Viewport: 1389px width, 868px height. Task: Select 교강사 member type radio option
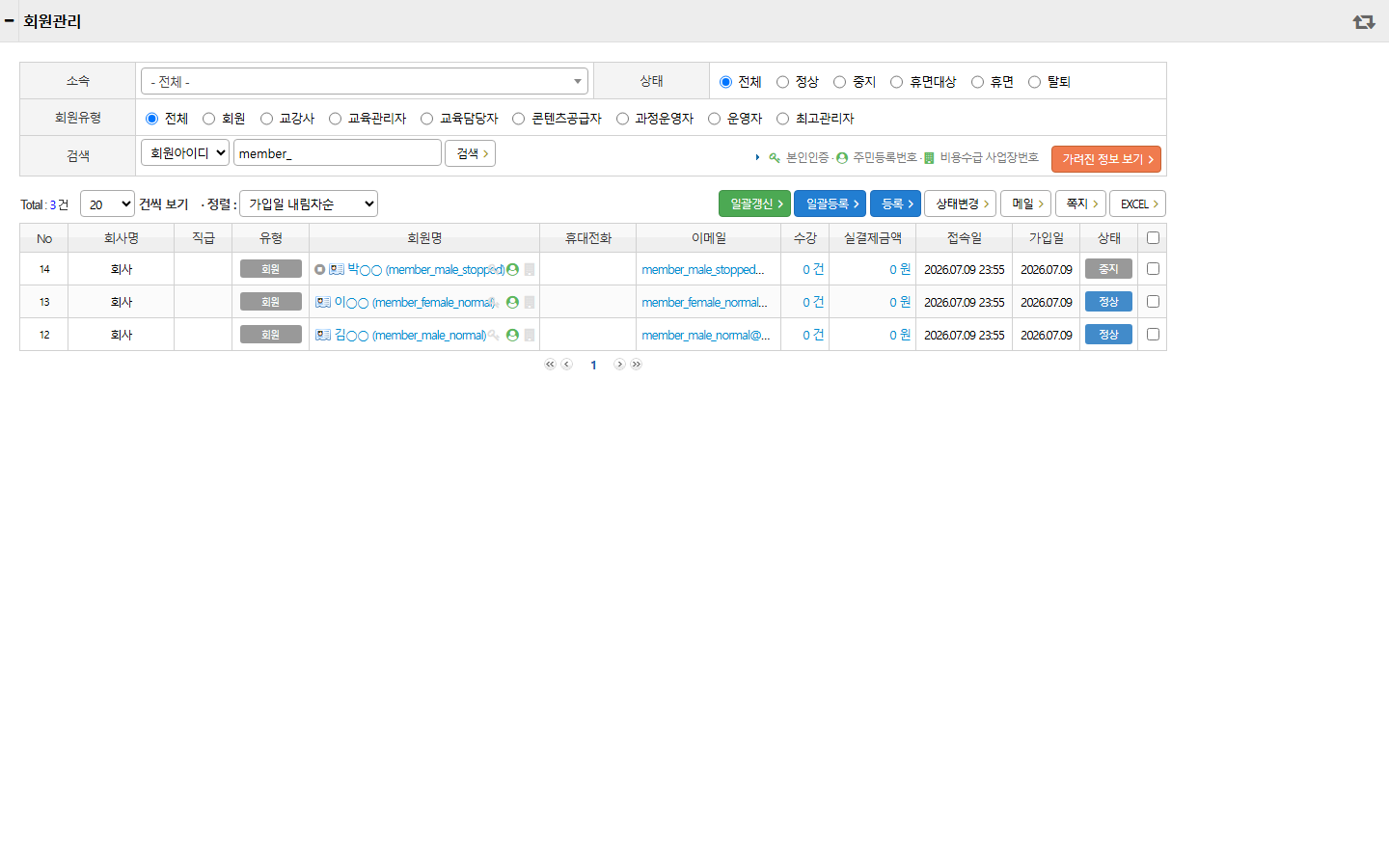266,119
